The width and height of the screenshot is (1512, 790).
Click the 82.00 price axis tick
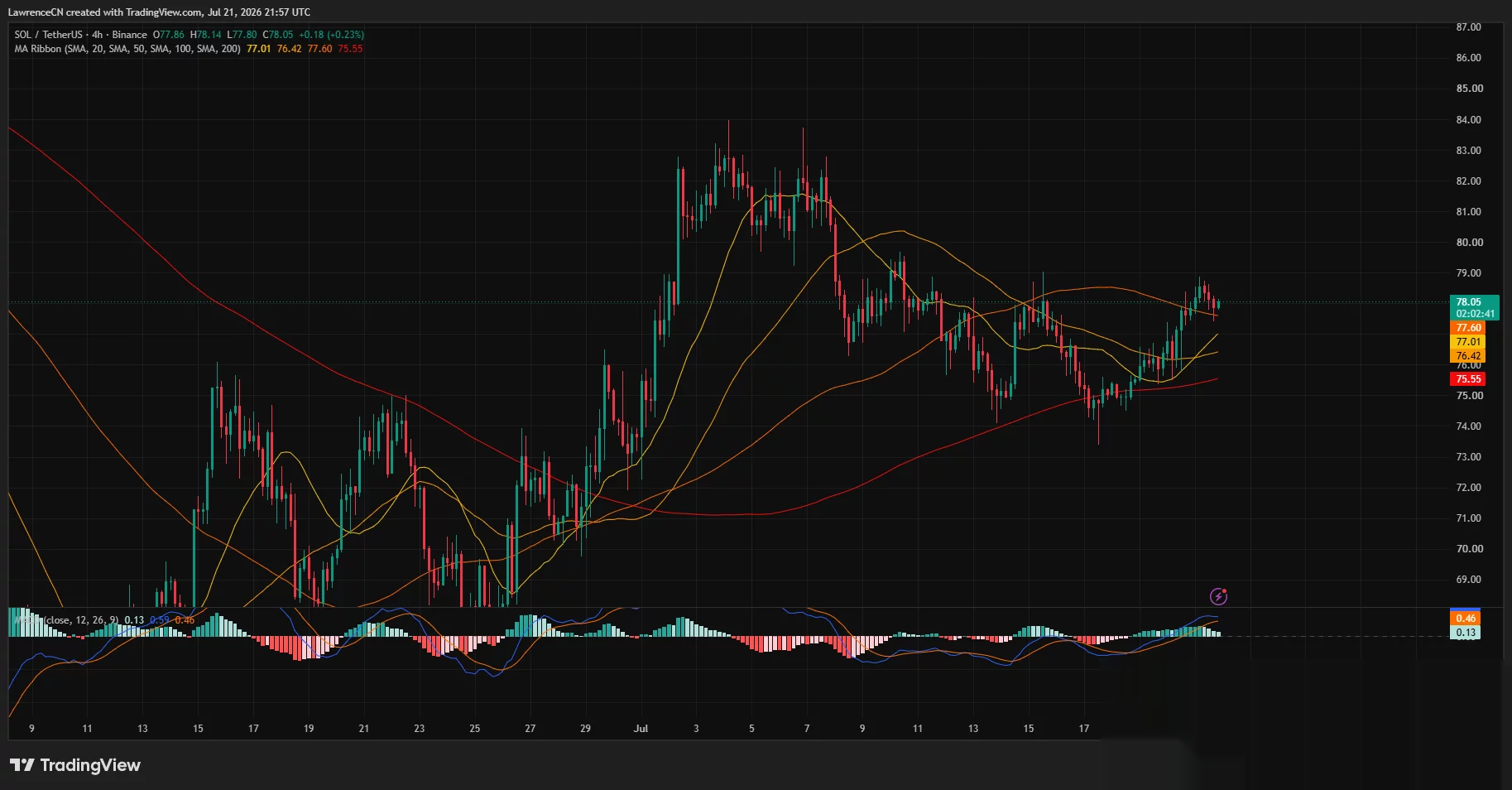1469,181
